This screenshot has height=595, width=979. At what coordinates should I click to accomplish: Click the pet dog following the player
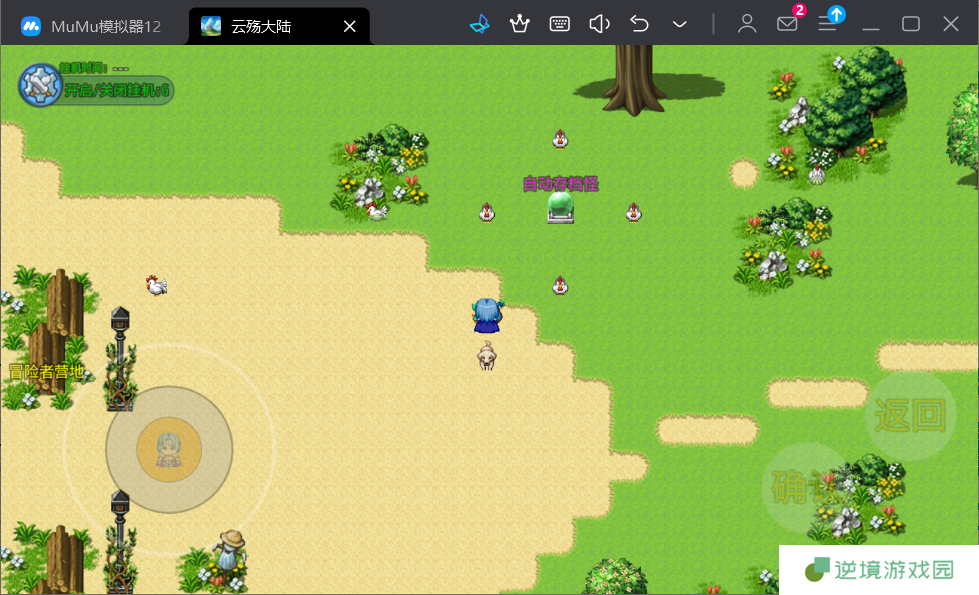click(x=487, y=357)
